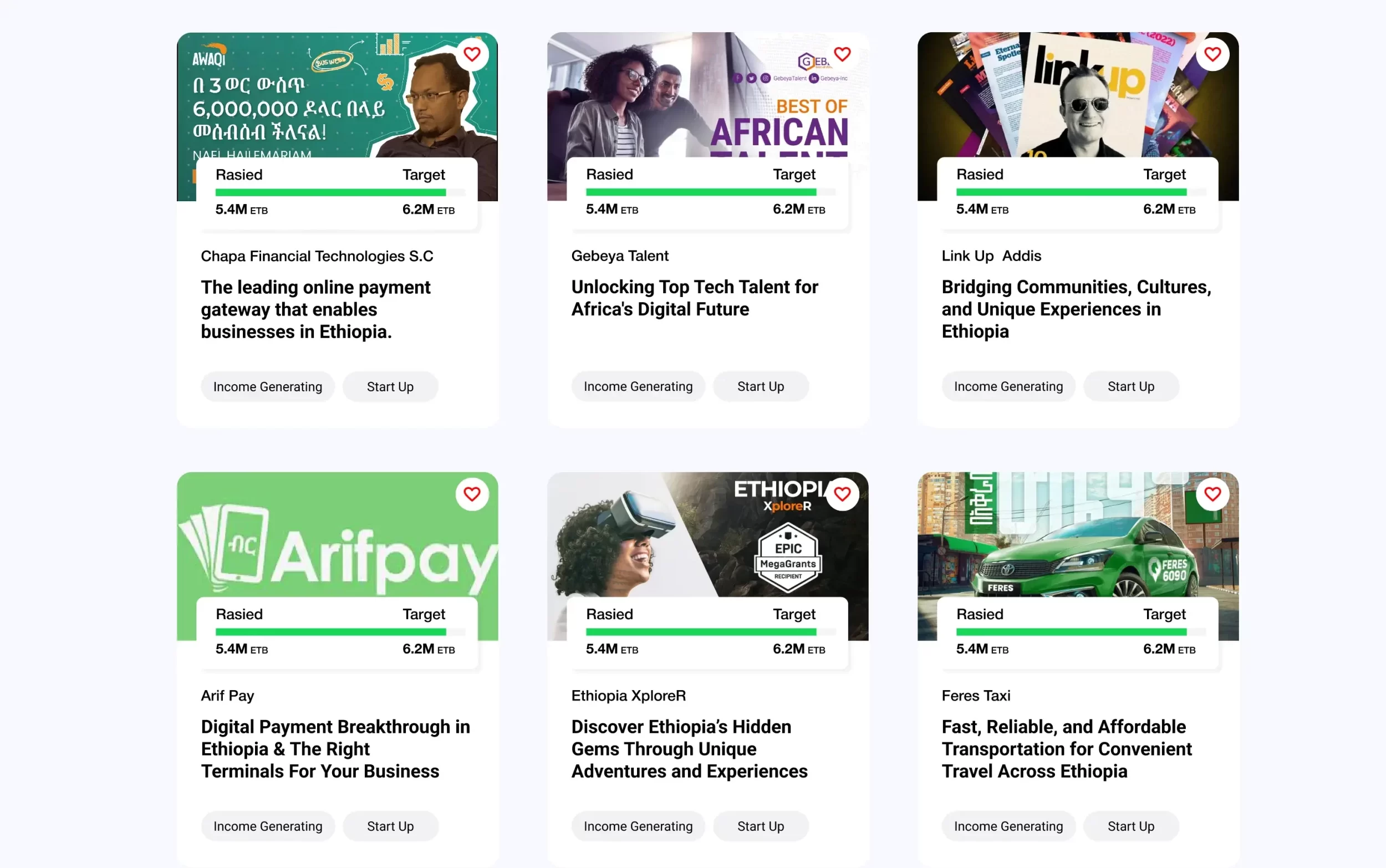Click heart icon on Gebeya Talent card

point(842,54)
